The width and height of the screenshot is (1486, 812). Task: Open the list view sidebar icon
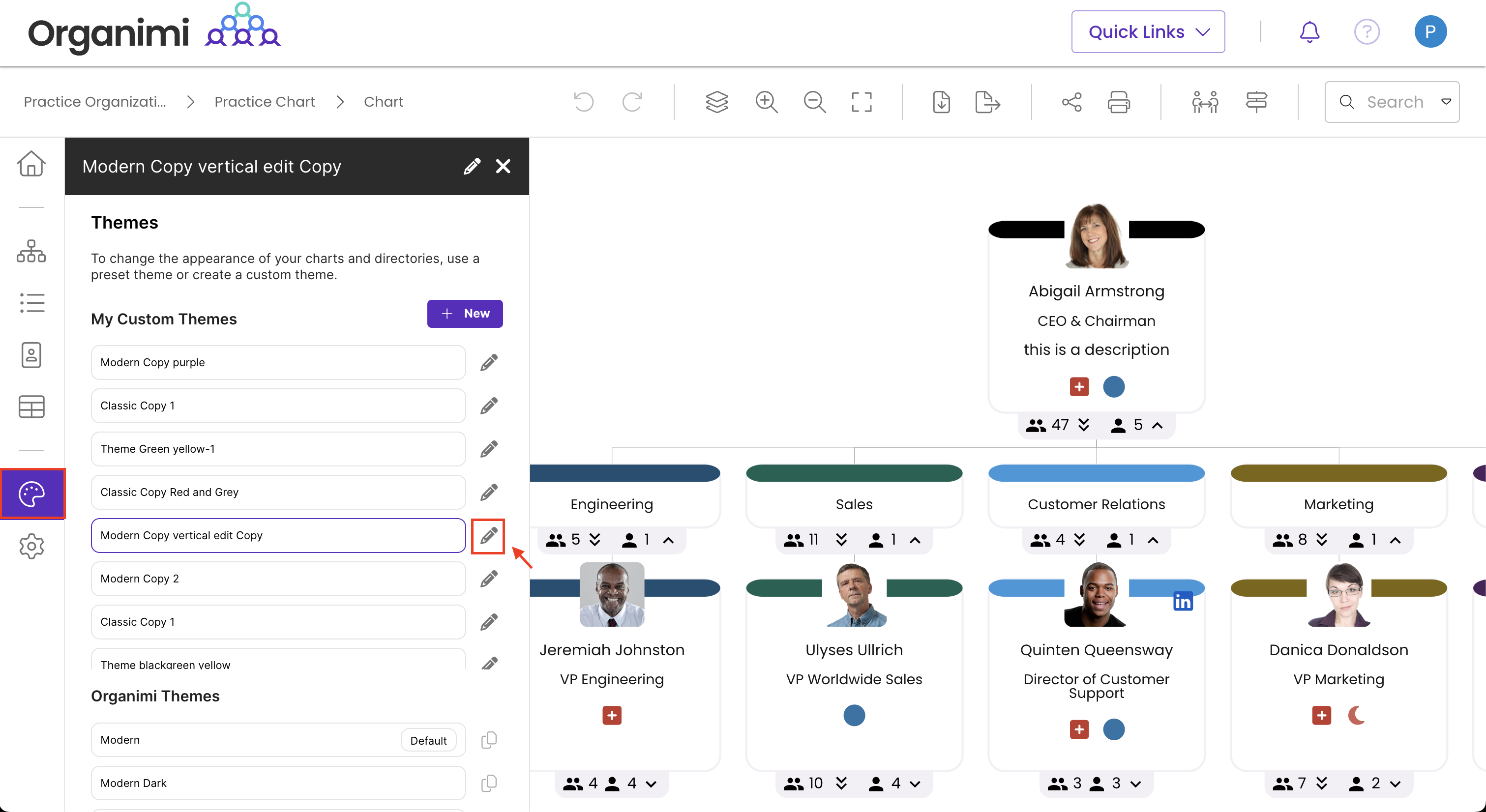click(x=31, y=303)
